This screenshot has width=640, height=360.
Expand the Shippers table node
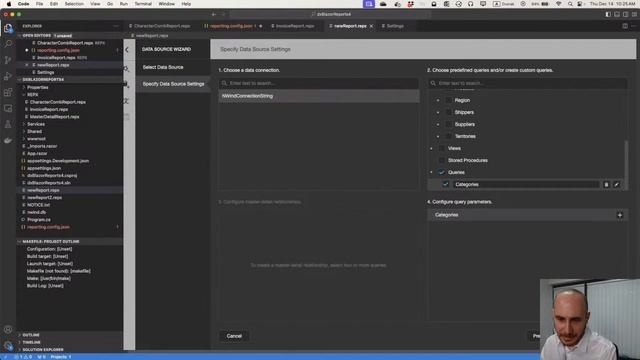438,112
